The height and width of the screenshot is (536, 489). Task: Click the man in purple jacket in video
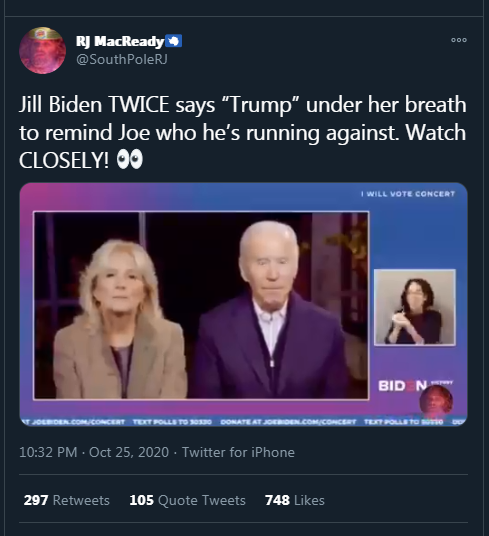[270, 309]
